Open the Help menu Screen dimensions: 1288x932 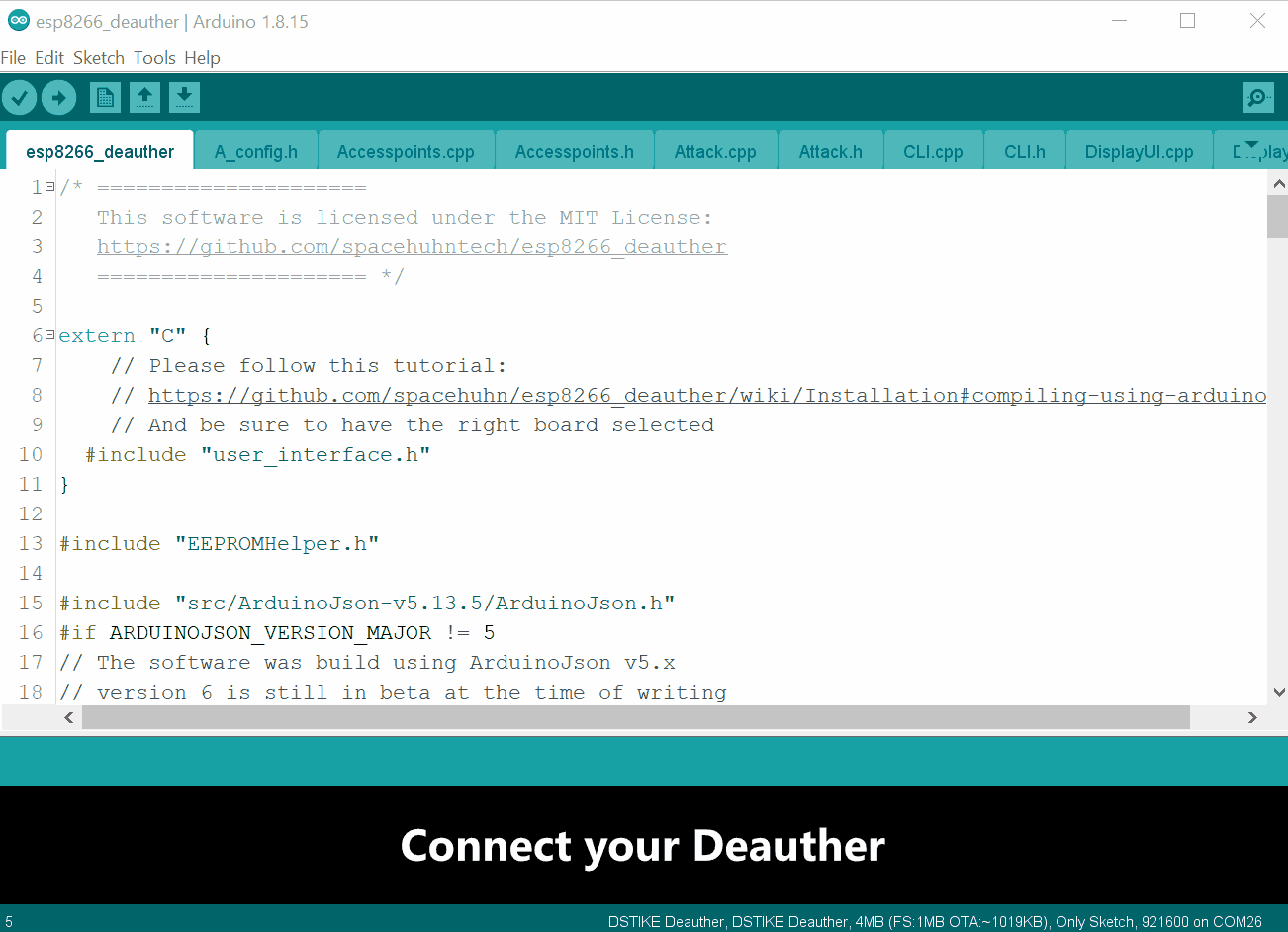coord(202,58)
